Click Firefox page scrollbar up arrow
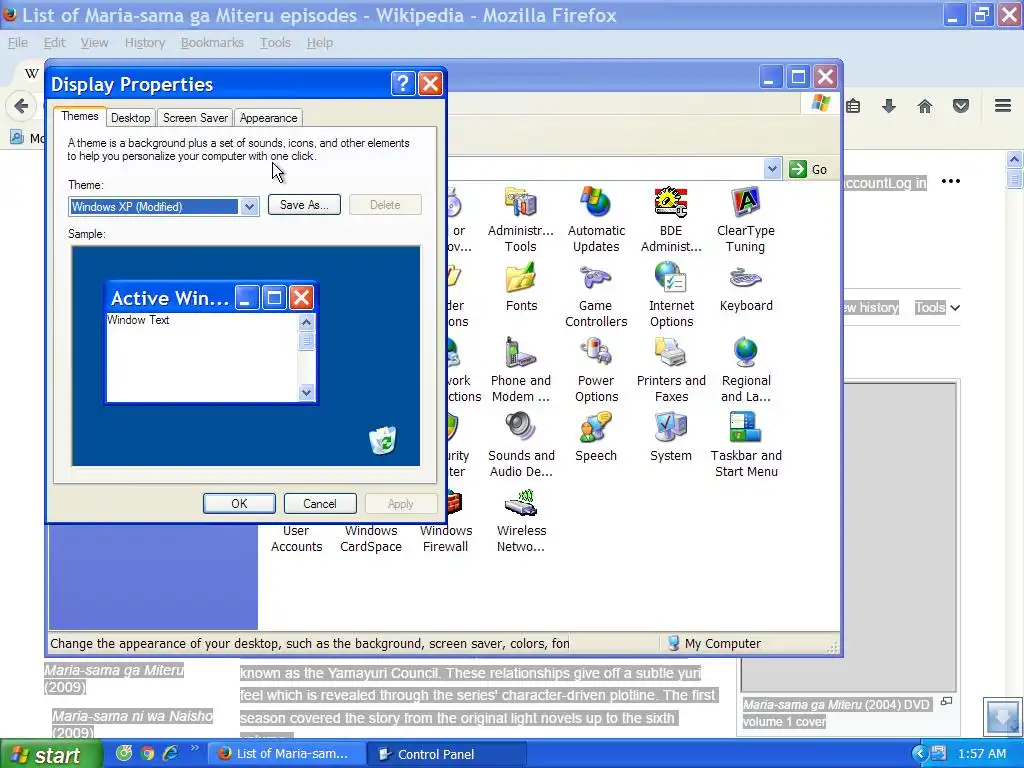This screenshot has height=768, width=1024. [1014, 159]
